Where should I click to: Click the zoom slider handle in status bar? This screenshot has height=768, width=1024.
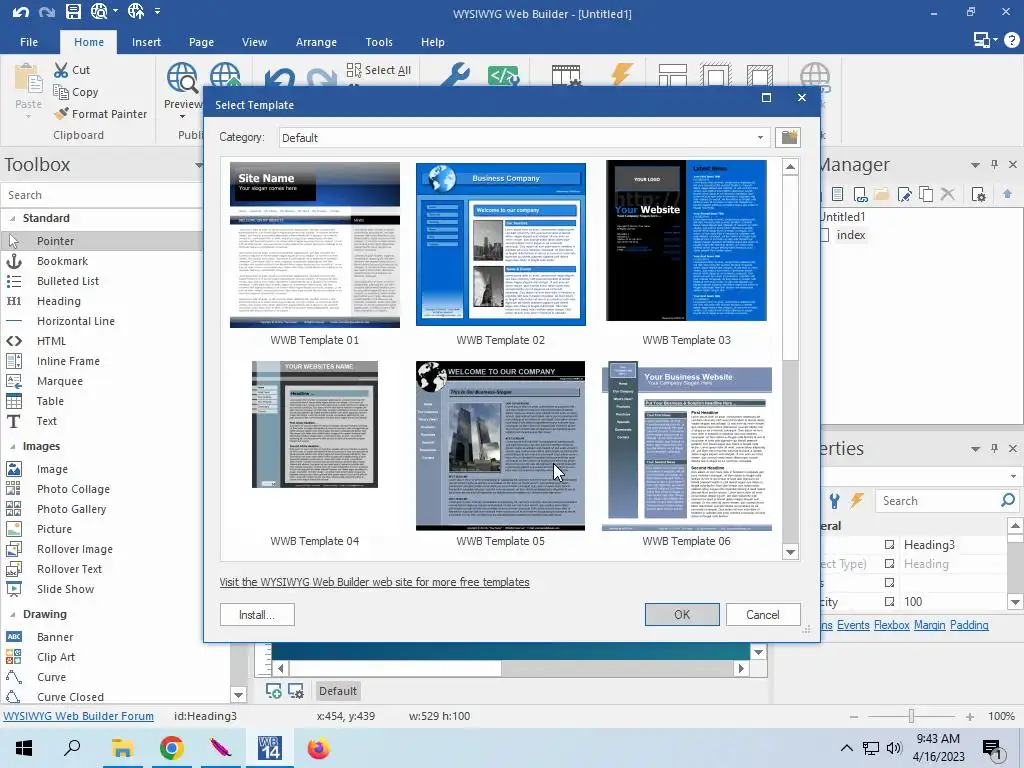point(911,716)
